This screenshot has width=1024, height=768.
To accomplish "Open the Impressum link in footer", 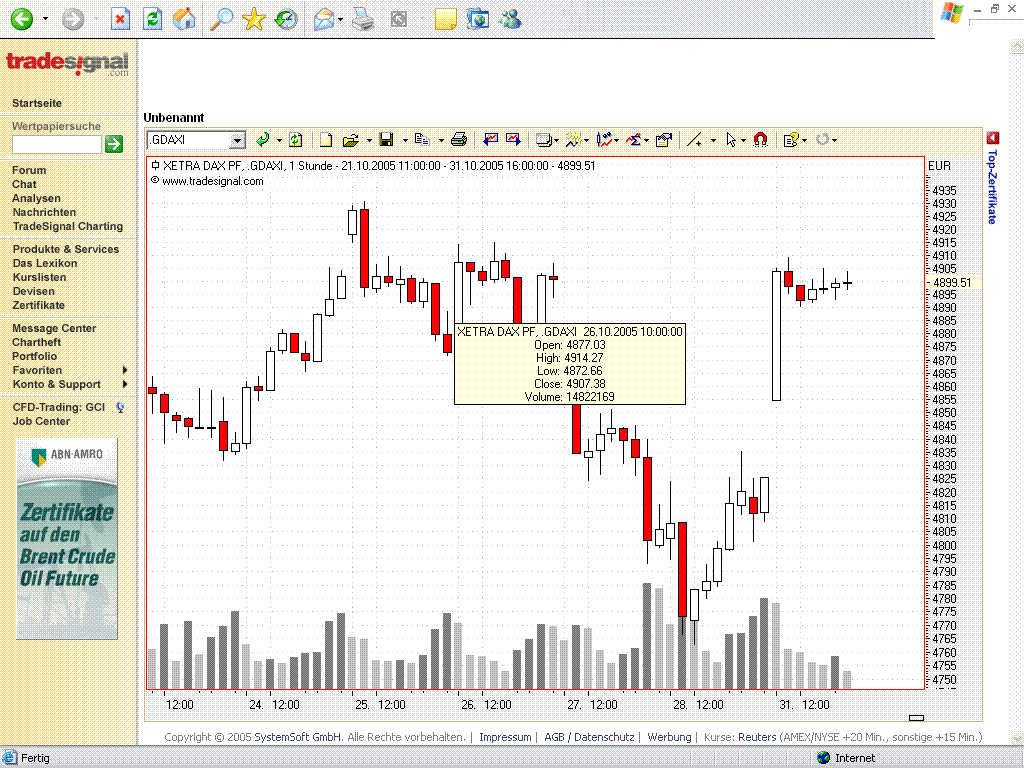I will tap(505, 737).
